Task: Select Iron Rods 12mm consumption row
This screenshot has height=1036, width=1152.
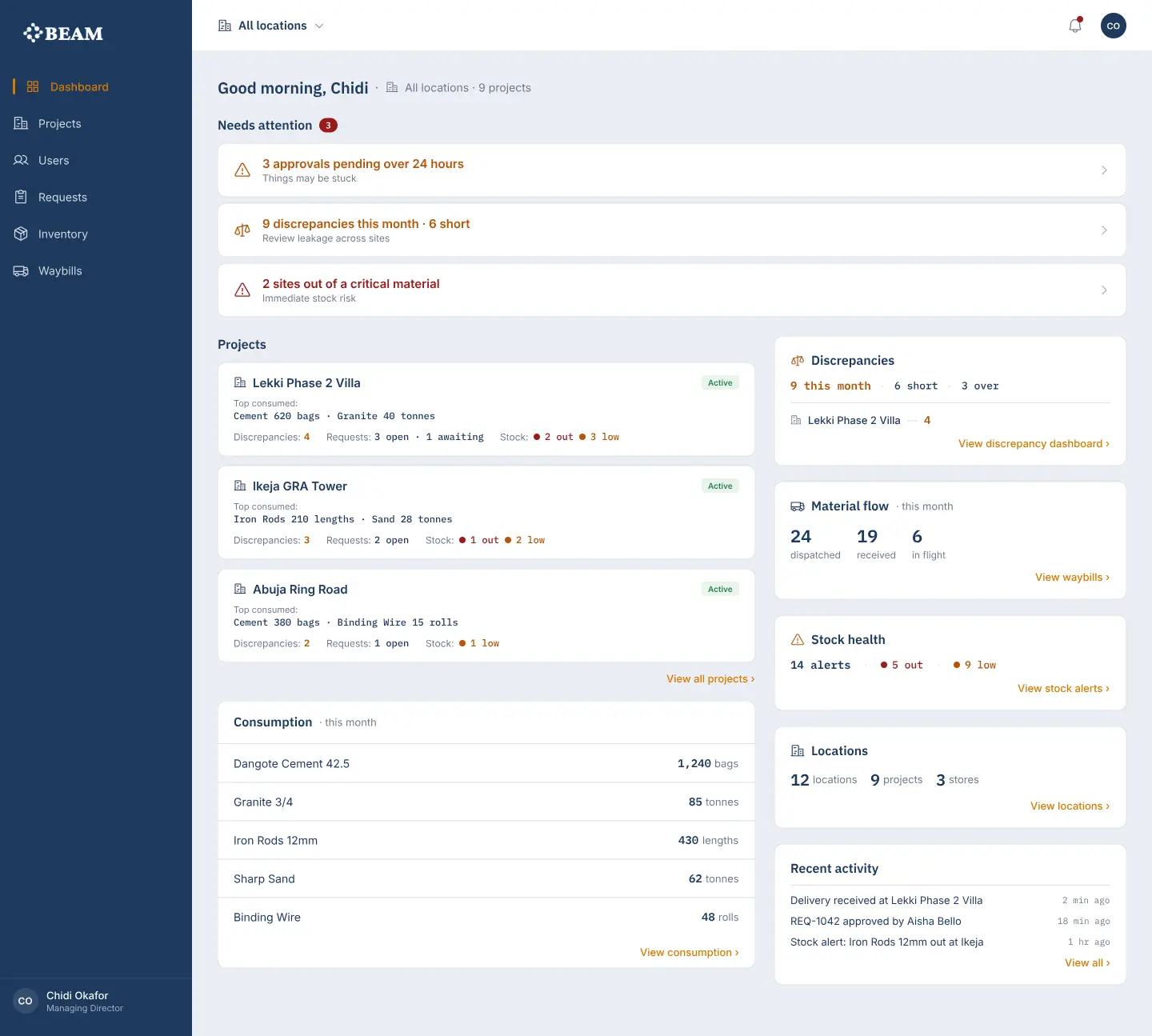Action: [486, 840]
